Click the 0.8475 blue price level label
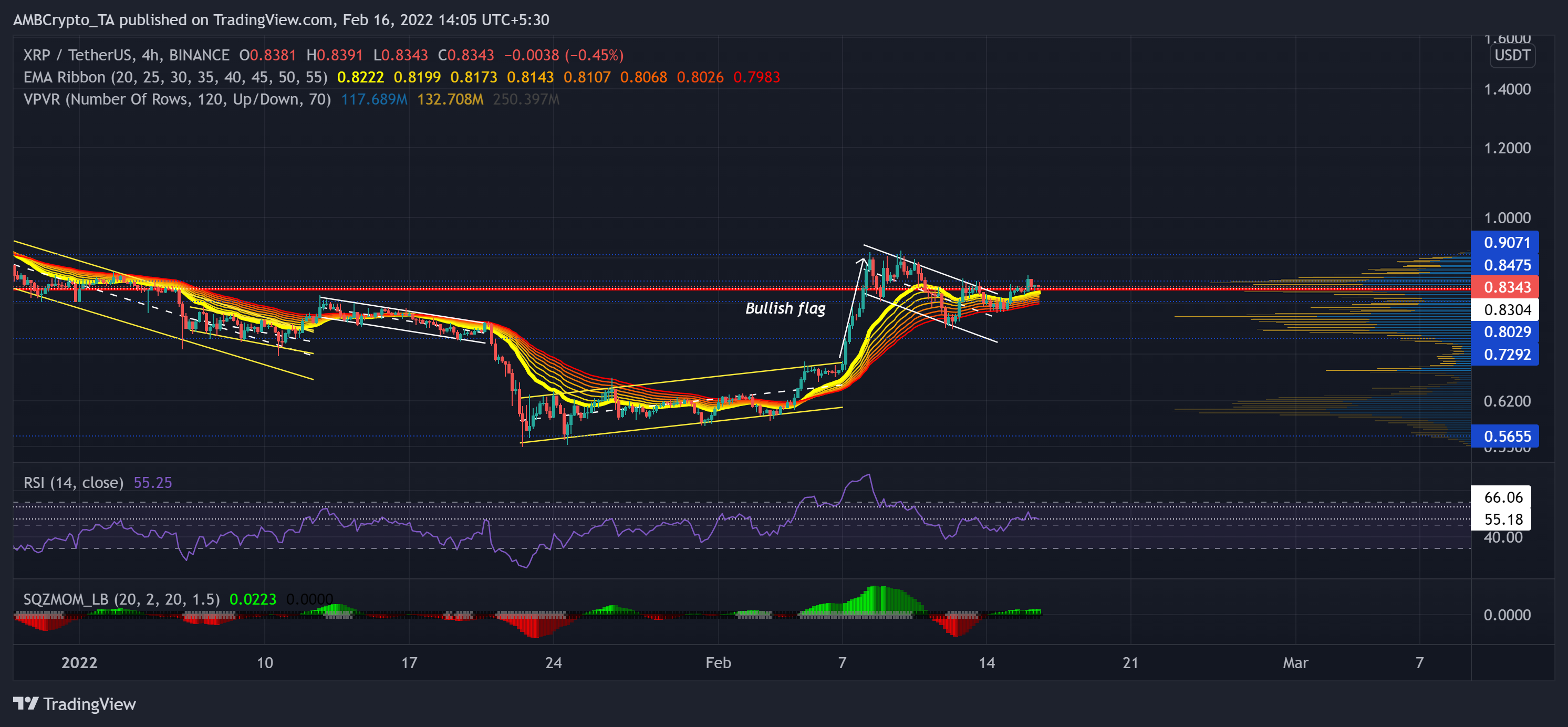 [1504, 265]
